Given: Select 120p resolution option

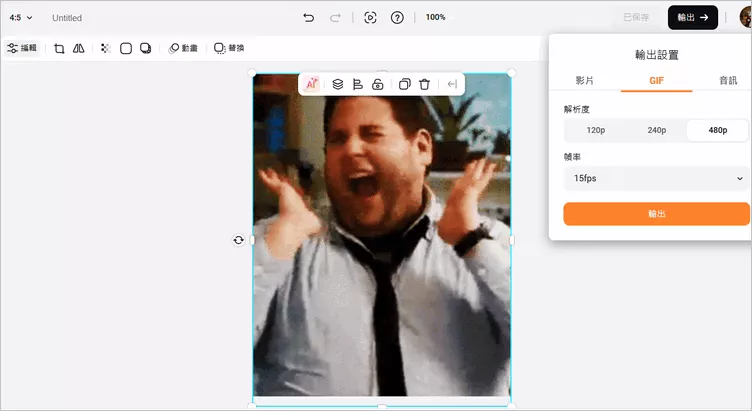Looking at the screenshot, I should point(596,130).
